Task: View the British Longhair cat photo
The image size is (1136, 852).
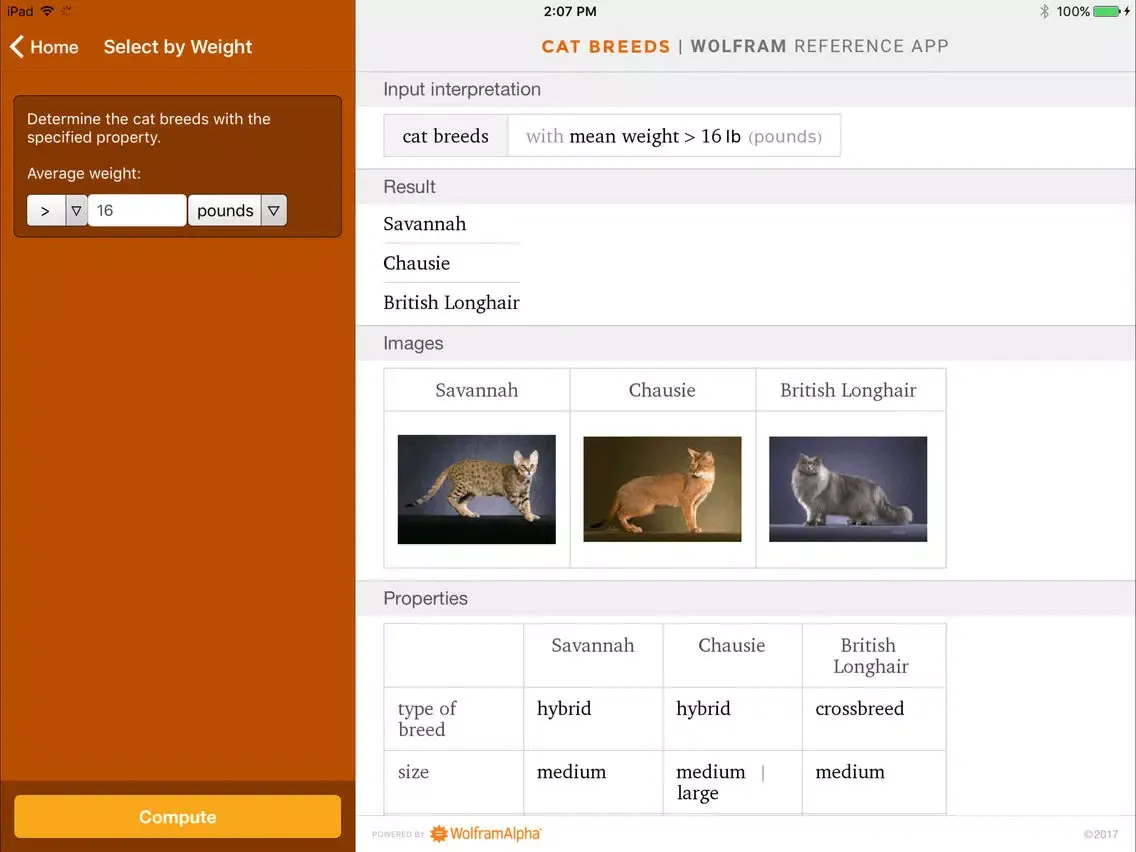Action: (848, 489)
